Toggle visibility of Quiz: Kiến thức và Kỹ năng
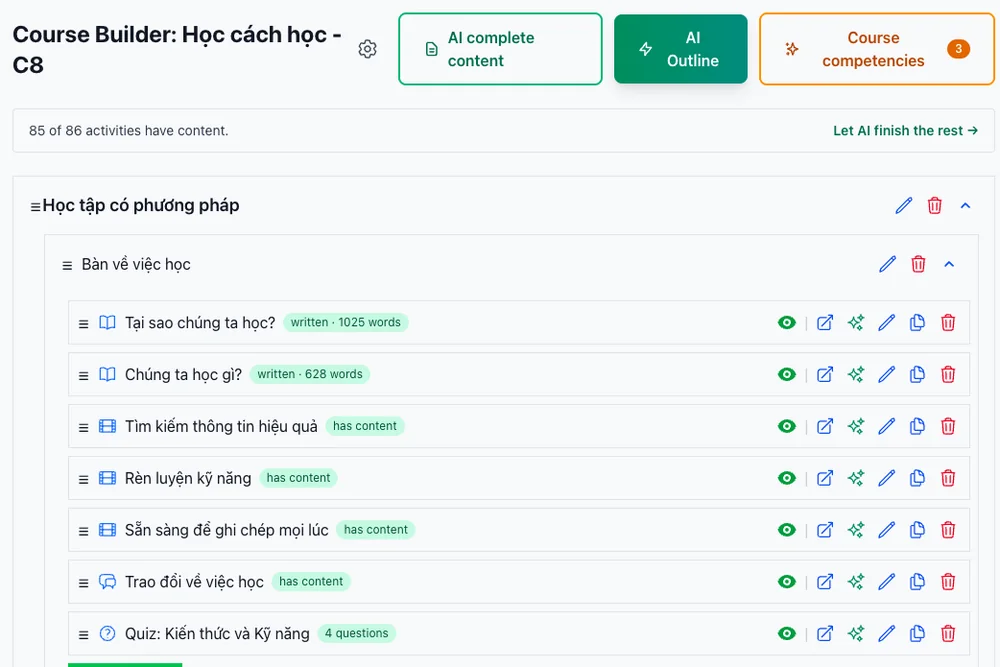This screenshot has height=667, width=1000. point(787,633)
